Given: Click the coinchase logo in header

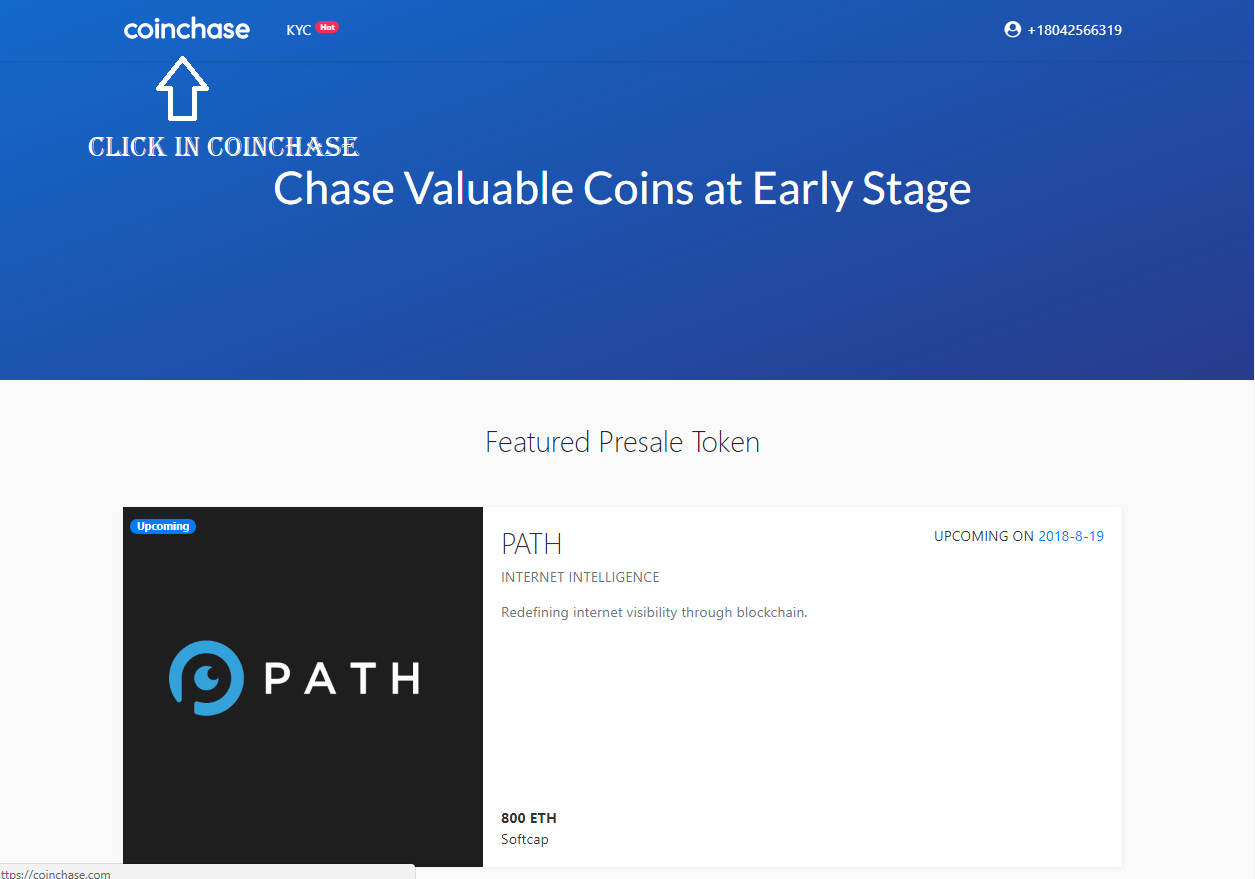Looking at the screenshot, I should tap(186, 29).
